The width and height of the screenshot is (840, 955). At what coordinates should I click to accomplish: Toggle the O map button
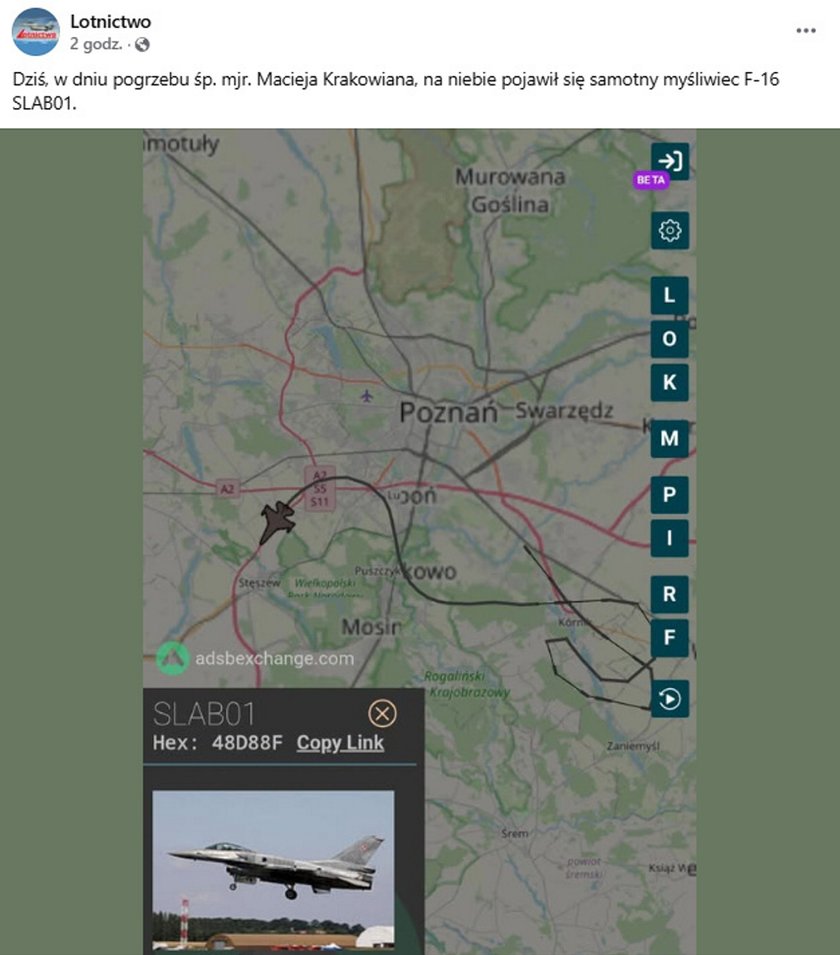tap(669, 339)
